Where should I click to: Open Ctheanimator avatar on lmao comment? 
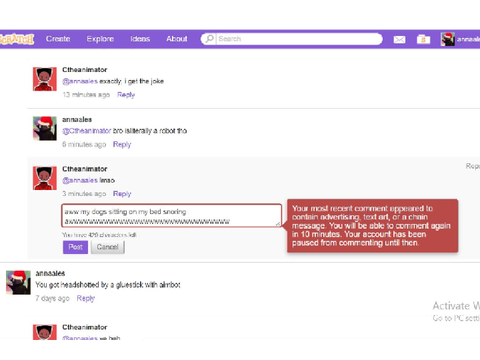coord(45,178)
